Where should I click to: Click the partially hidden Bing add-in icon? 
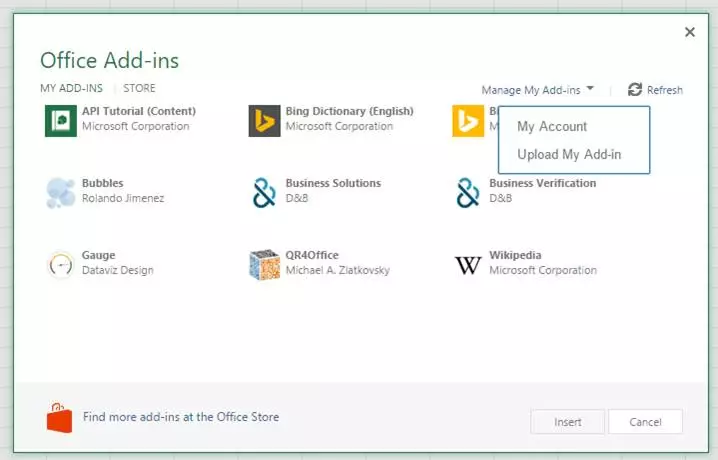468,120
